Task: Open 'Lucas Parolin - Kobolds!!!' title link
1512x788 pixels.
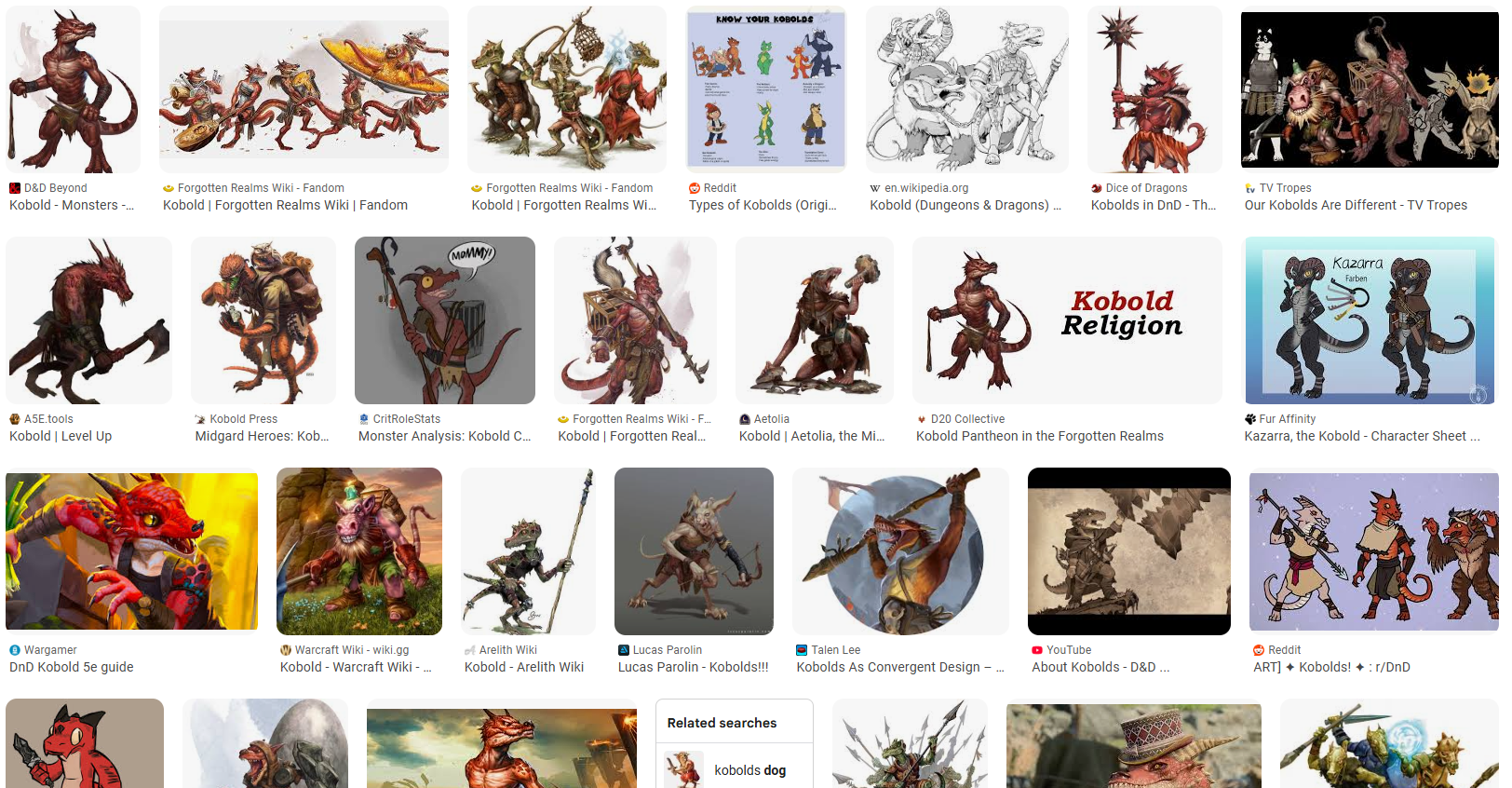Action: pos(694,667)
